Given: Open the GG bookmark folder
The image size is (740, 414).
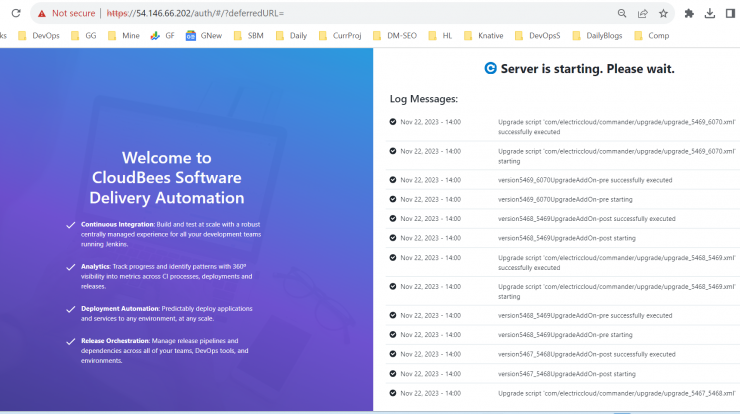Looking at the screenshot, I should coord(84,36).
